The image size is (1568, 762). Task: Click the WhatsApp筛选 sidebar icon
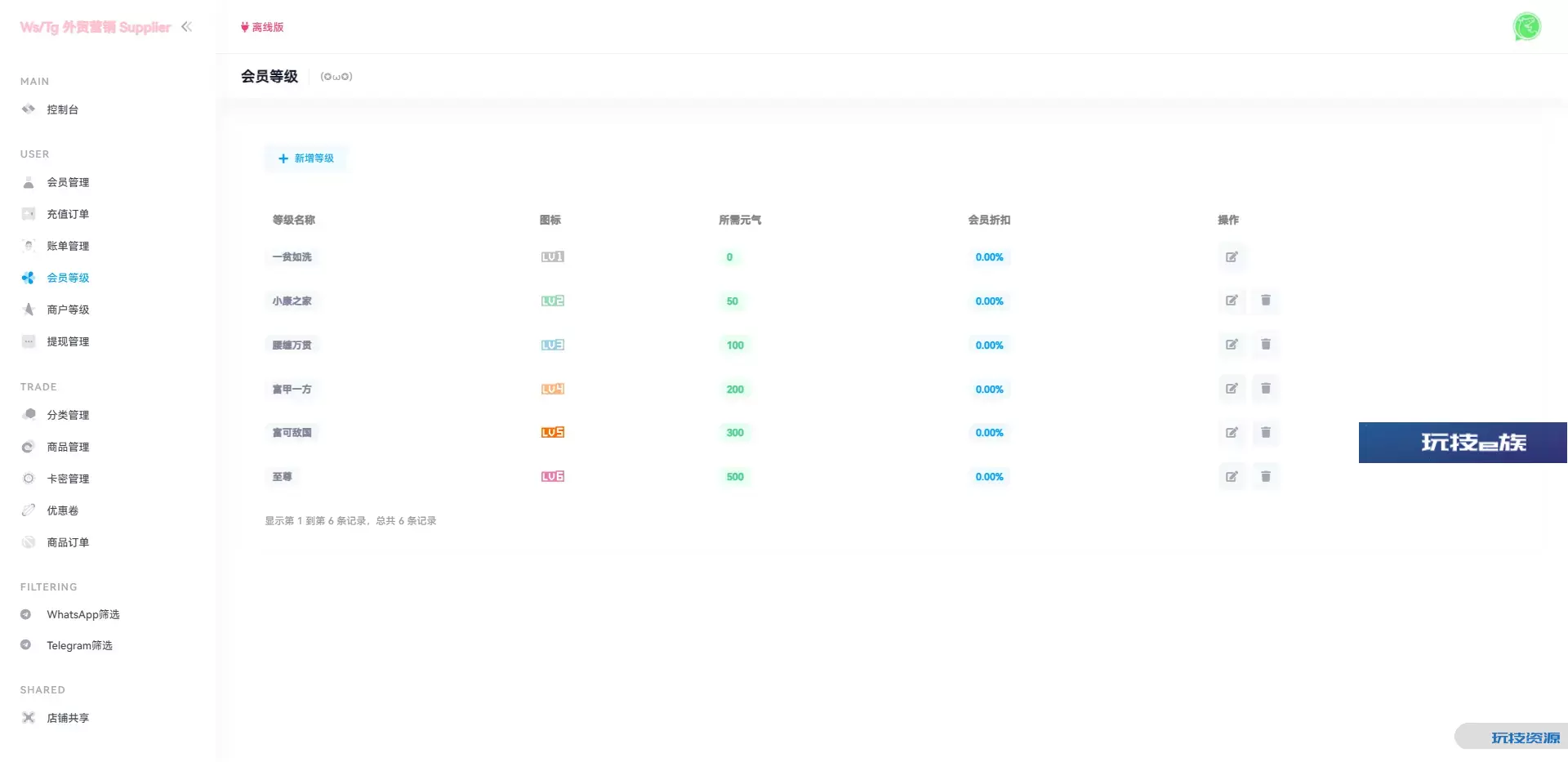point(26,614)
